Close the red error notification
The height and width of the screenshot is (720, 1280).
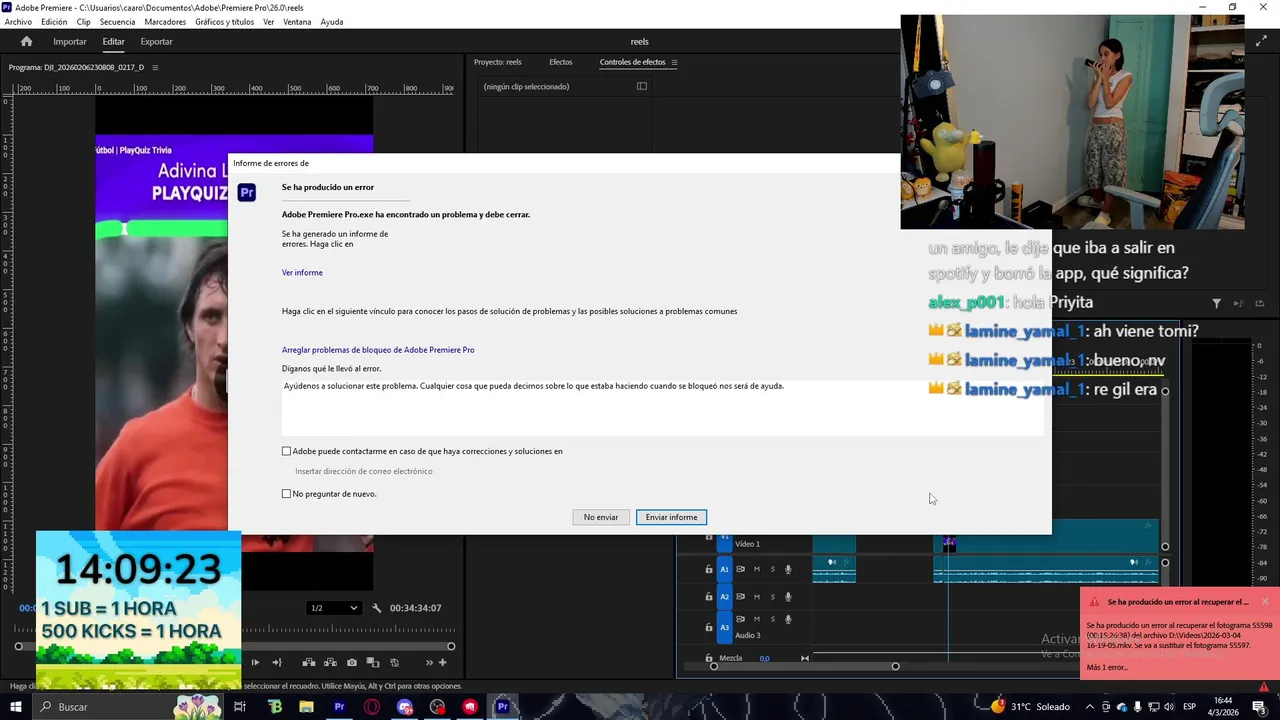[x=1265, y=601]
